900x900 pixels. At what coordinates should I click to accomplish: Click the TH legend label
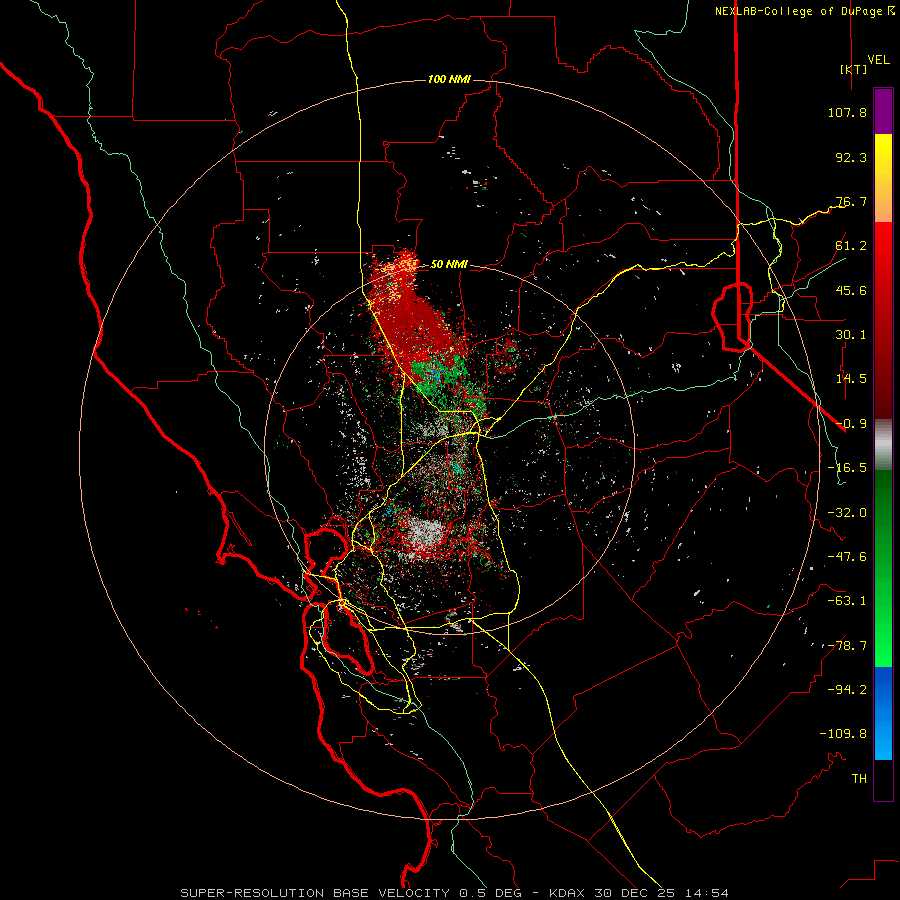(x=859, y=779)
